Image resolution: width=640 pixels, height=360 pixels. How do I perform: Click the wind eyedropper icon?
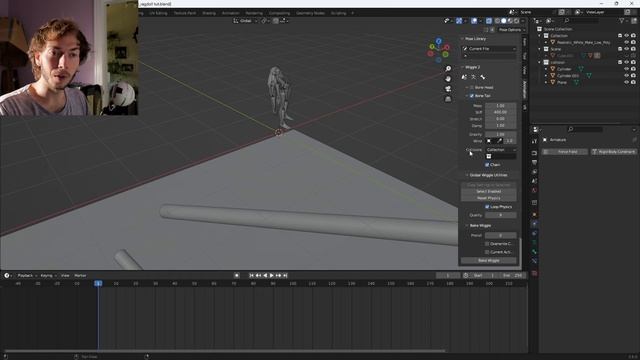[x=499, y=141]
